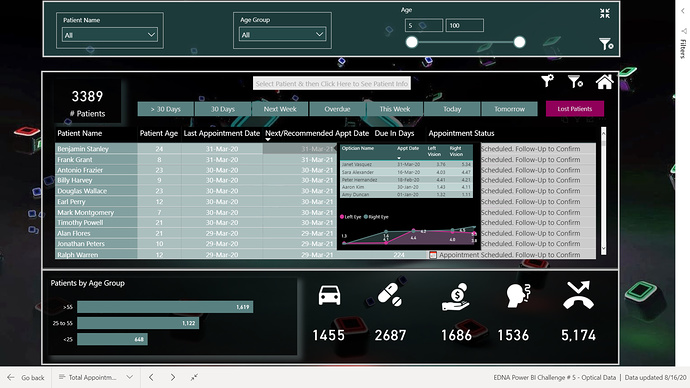Open the Age Group dropdown
Screen dimensions: 690x388
pyautogui.click(x=282, y=34)
